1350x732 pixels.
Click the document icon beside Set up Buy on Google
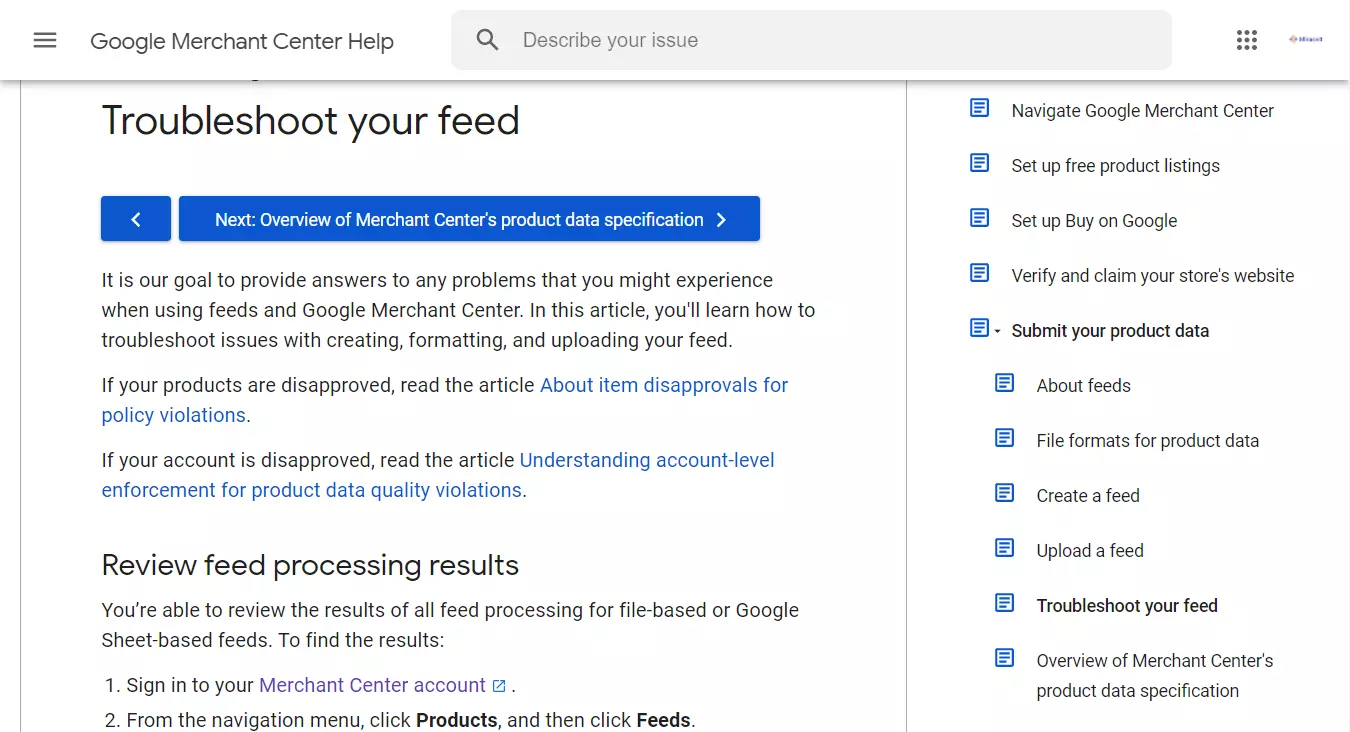980,218
